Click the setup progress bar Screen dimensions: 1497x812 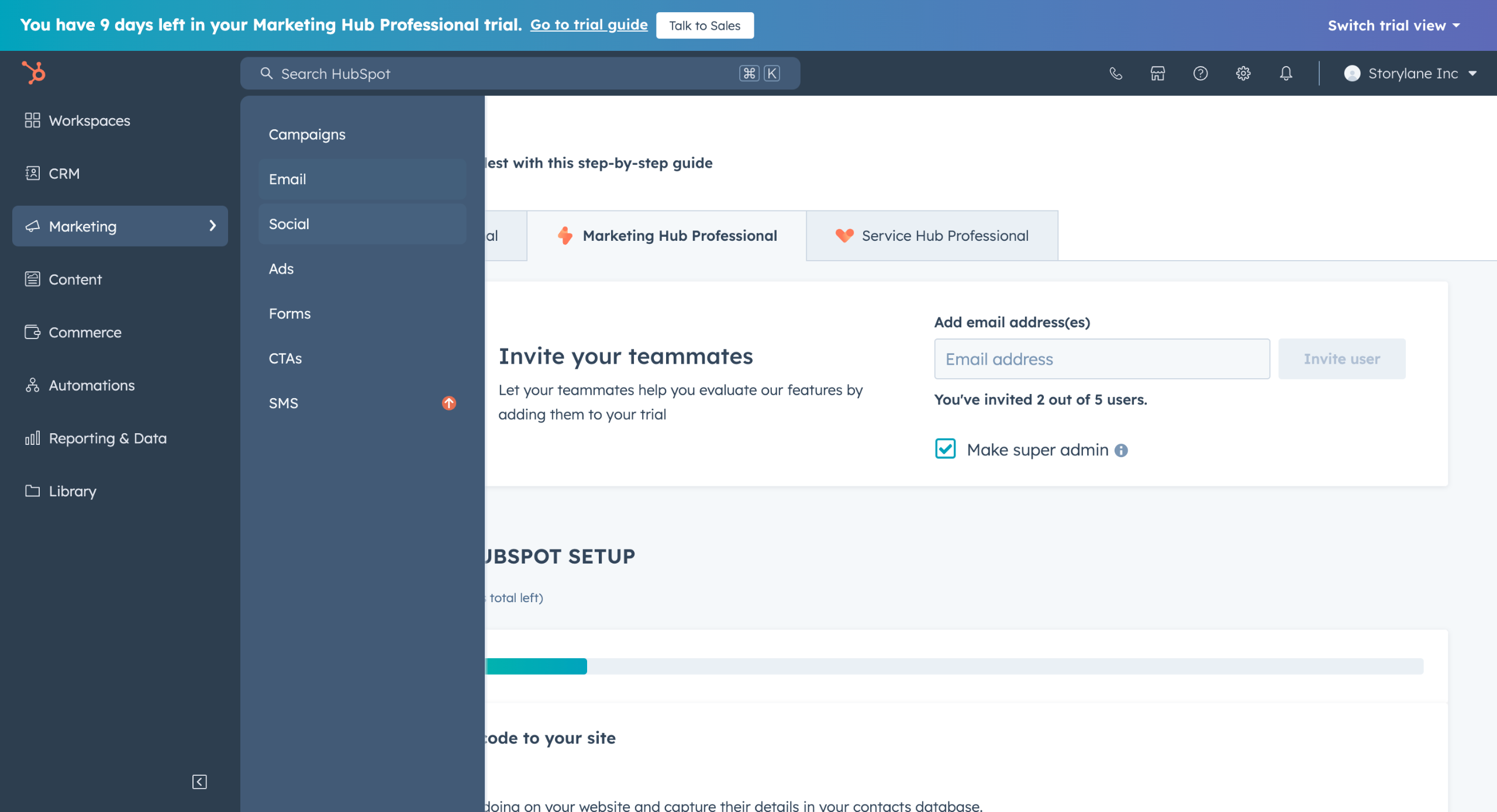954,666
